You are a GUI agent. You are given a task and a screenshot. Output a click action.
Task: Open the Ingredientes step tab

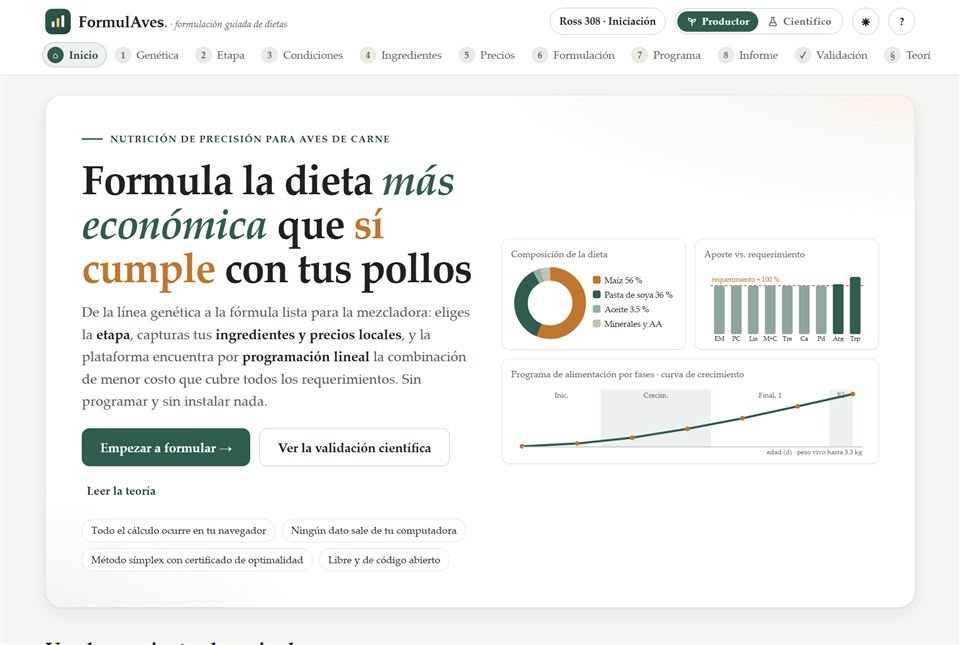tap(401, 55)
